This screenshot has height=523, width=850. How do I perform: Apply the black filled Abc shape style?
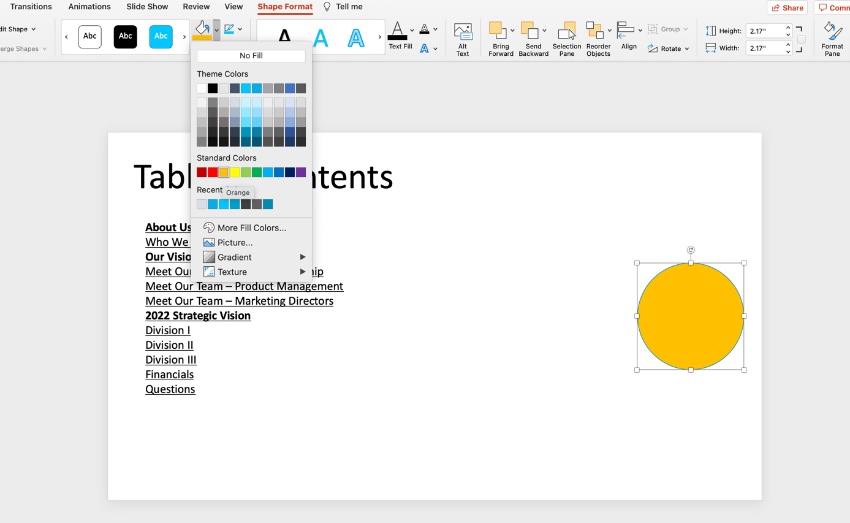click(125, 36)
